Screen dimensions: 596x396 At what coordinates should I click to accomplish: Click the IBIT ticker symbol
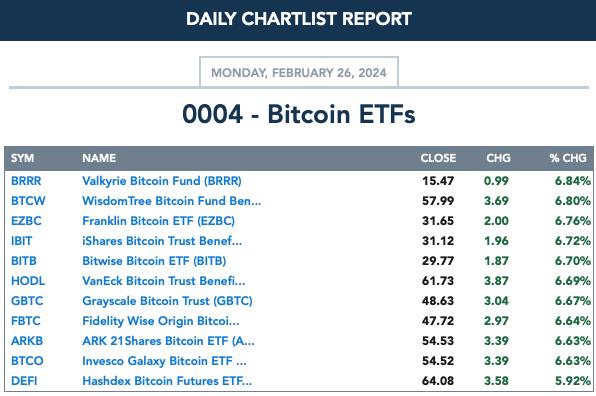pyautogui.click(x=22, y=241)
